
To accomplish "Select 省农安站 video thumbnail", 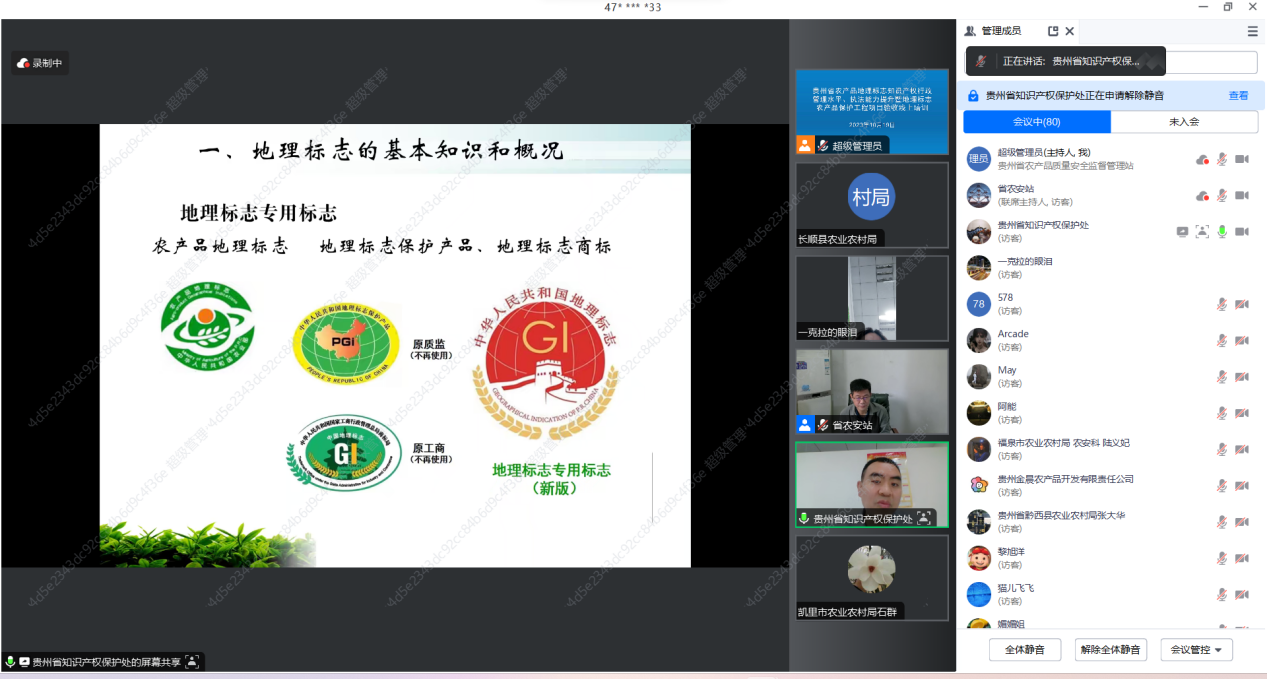I will pos(872,391).
